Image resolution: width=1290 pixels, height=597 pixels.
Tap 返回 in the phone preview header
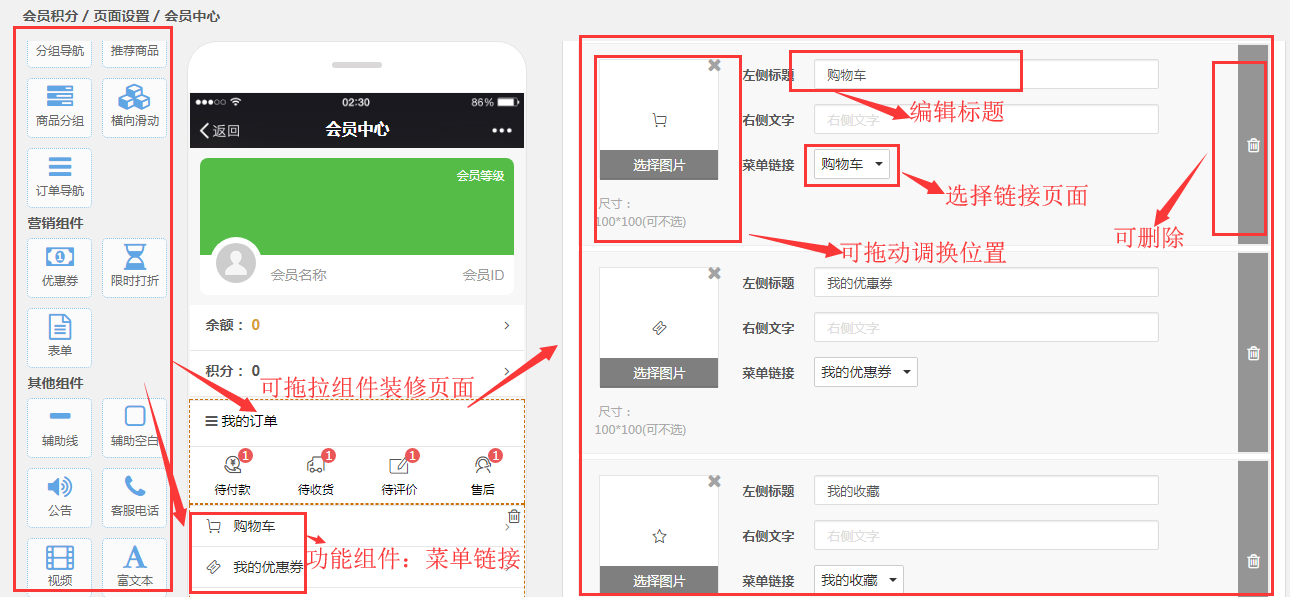(220, 130)
